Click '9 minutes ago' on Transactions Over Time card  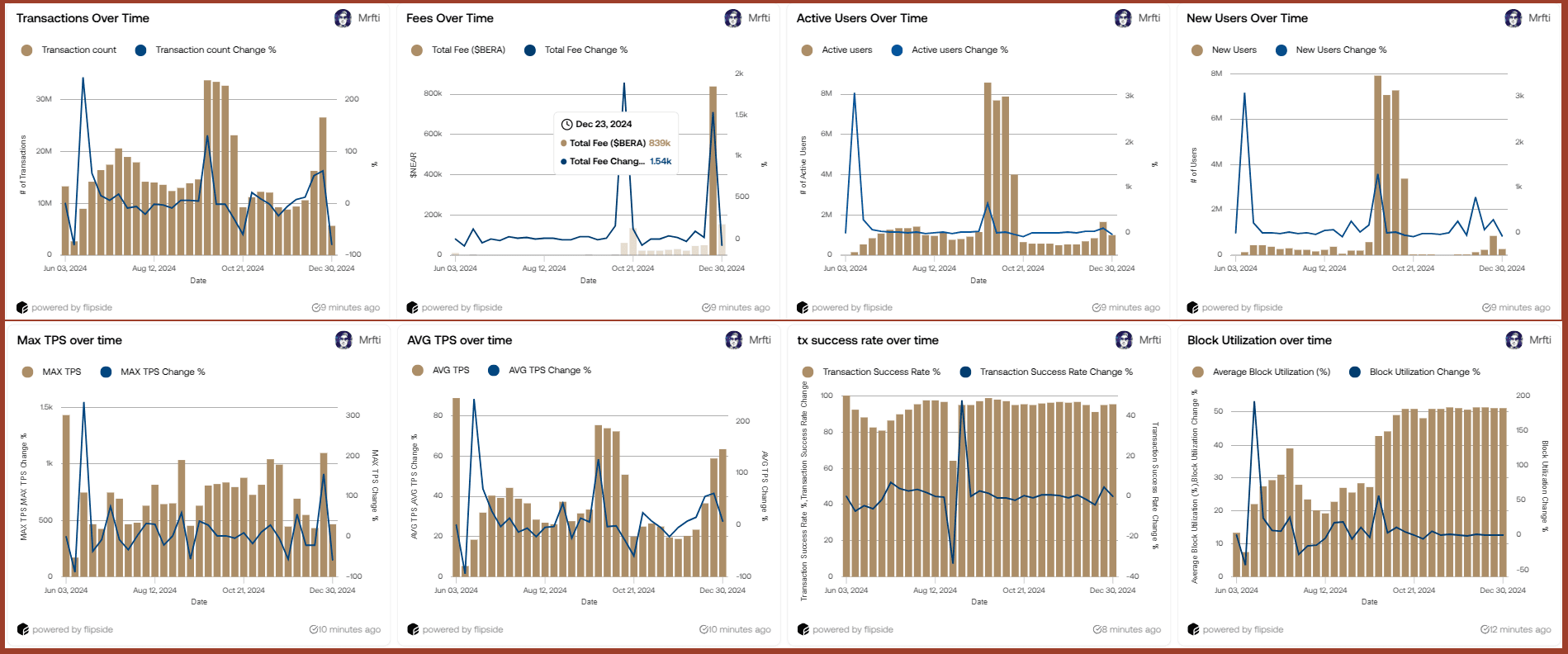pos(350,307)
